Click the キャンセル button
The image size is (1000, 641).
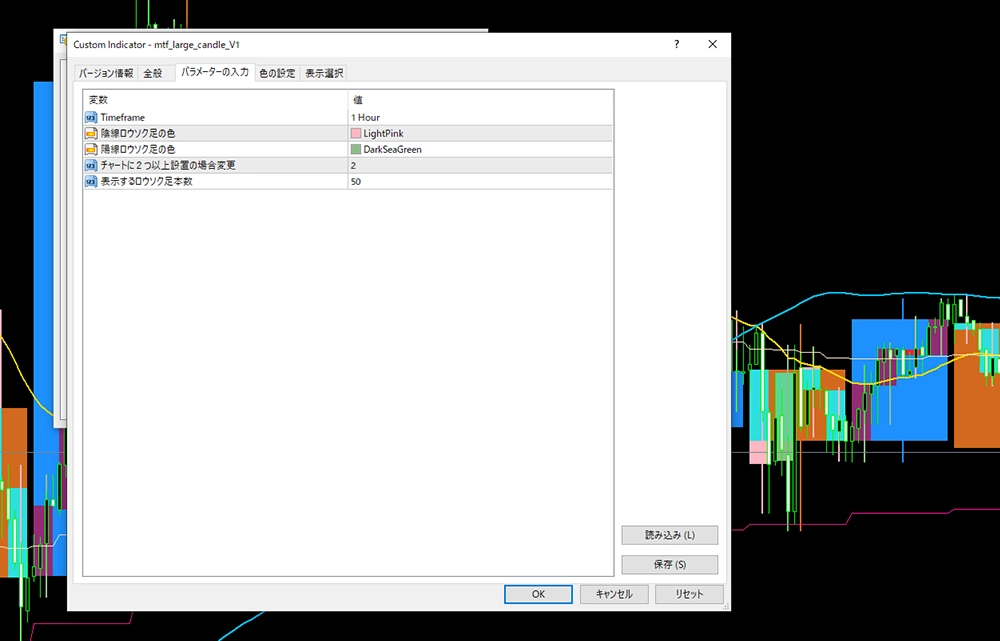tap(614, 594)
